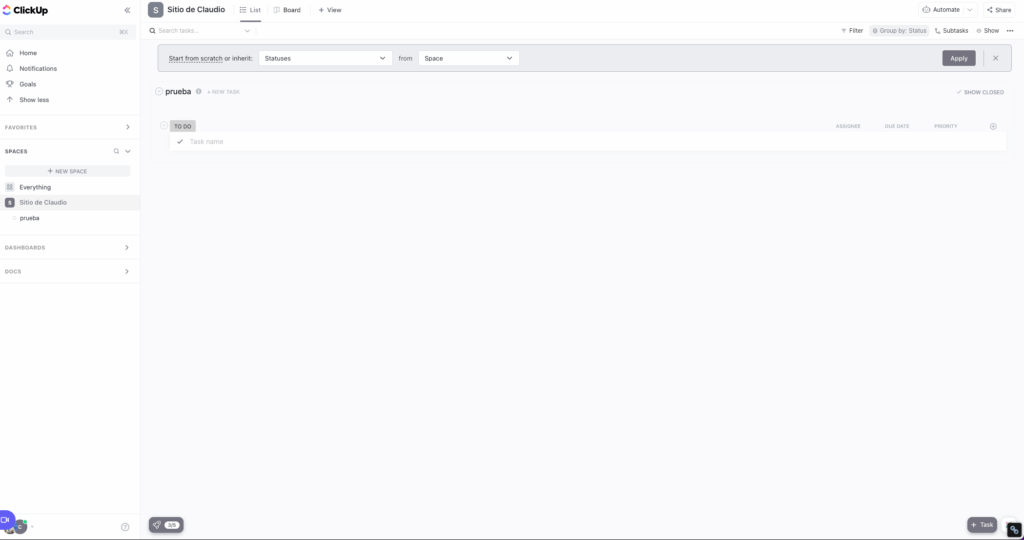Collapse the sidebar with double-chevron icon

127,10
